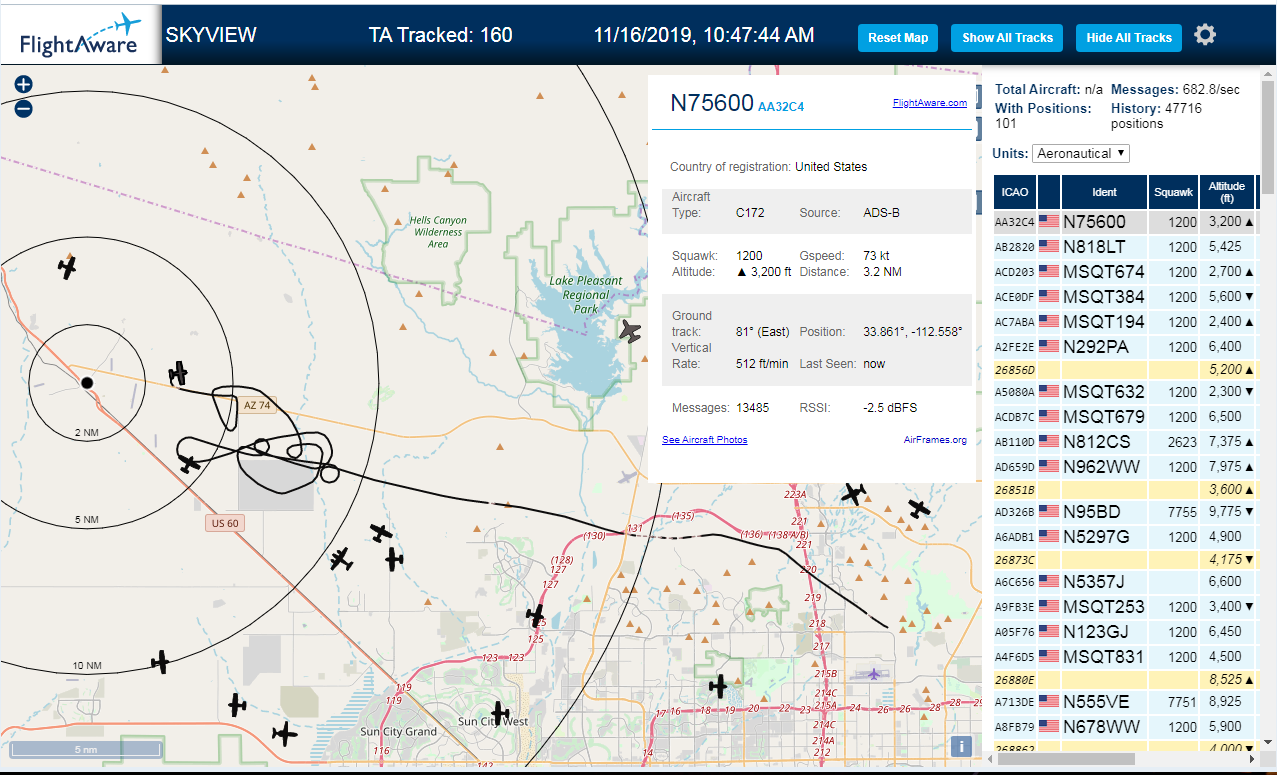This screenshot has width=1277, height=775.
Task: Open the settings gear icon
Action: pos(1205,35)
